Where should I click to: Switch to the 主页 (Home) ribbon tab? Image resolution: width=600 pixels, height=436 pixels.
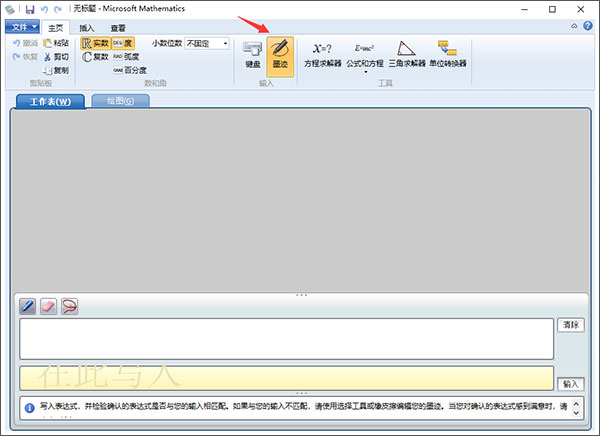pos(55,28)
